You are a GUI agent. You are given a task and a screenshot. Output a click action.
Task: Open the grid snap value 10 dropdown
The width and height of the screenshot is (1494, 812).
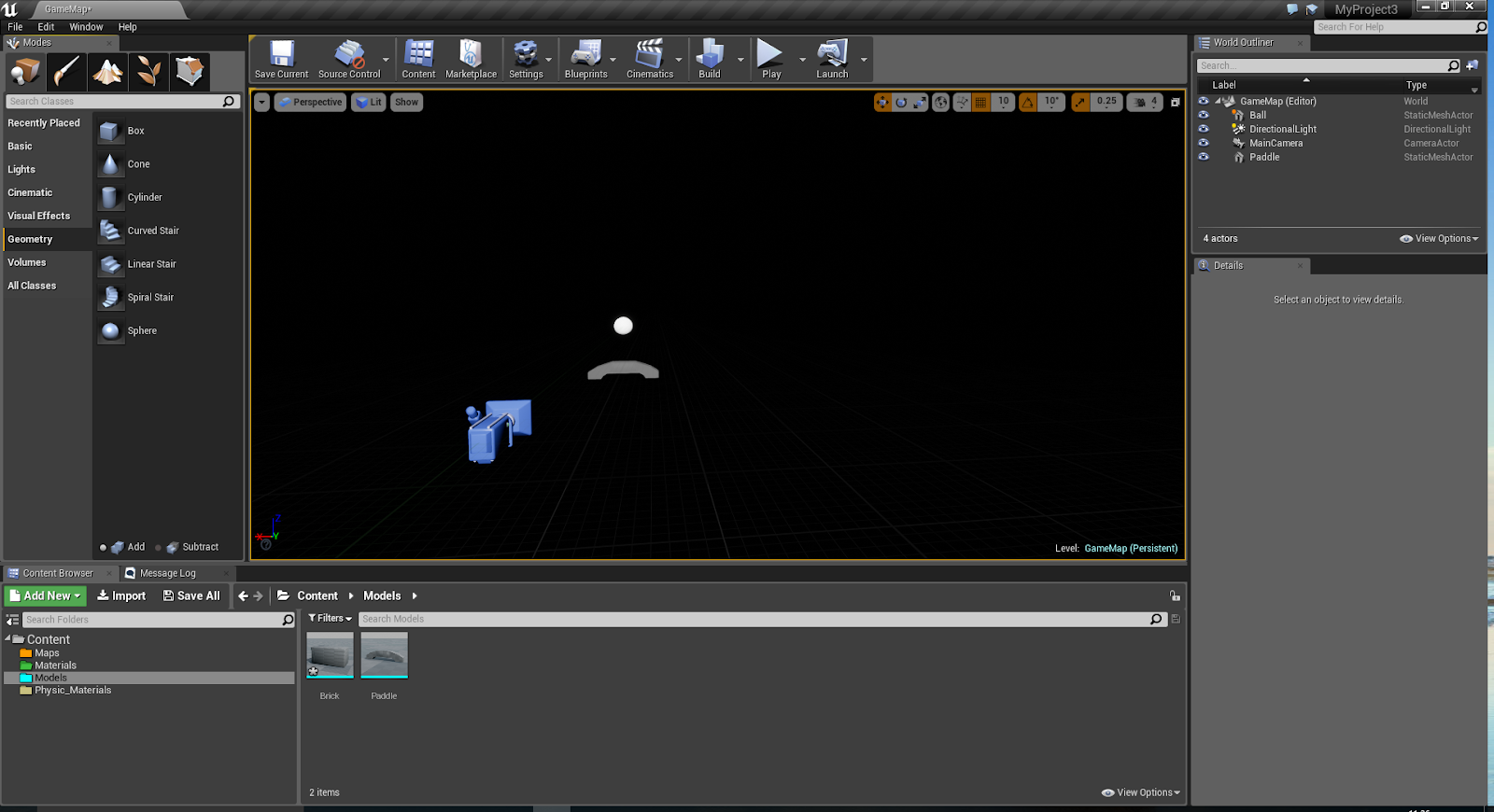1003,102
